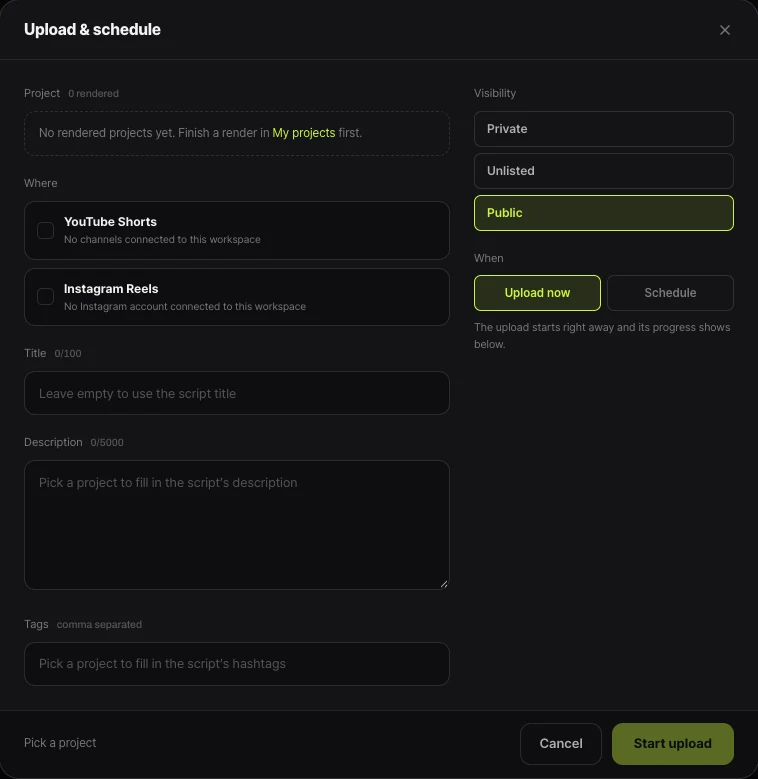
Task: Focus the Title input field
Action: pos(237,393)
